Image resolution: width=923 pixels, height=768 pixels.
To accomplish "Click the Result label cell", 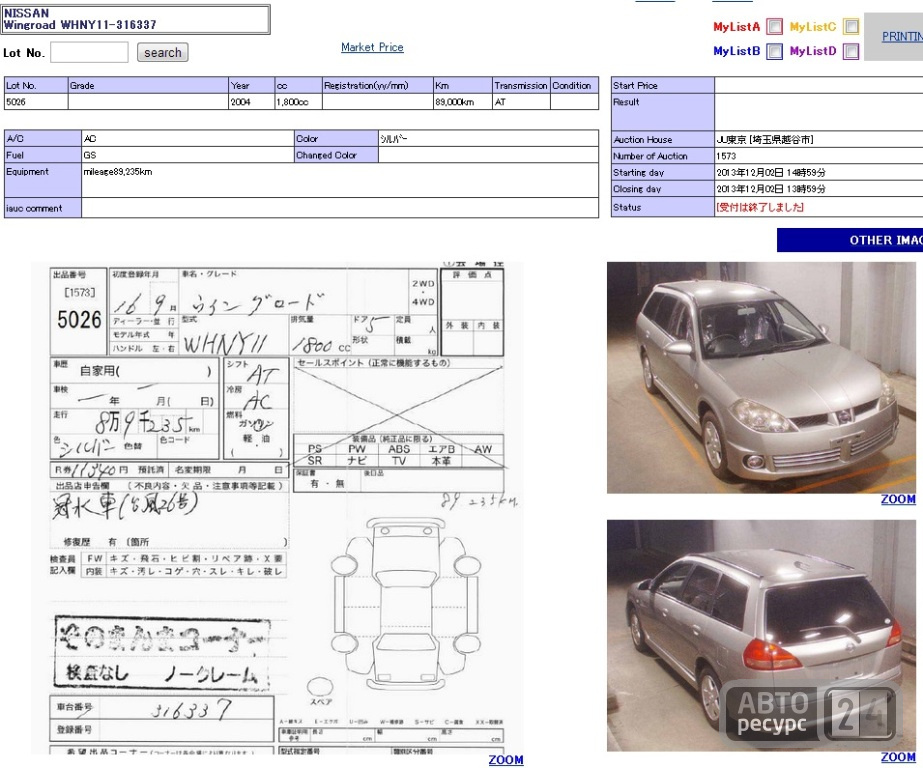I will coord(663,112).
